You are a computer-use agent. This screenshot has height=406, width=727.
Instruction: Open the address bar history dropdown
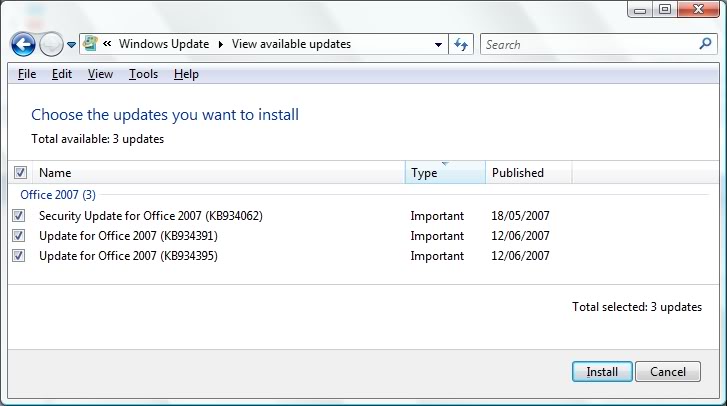[438, 44]
